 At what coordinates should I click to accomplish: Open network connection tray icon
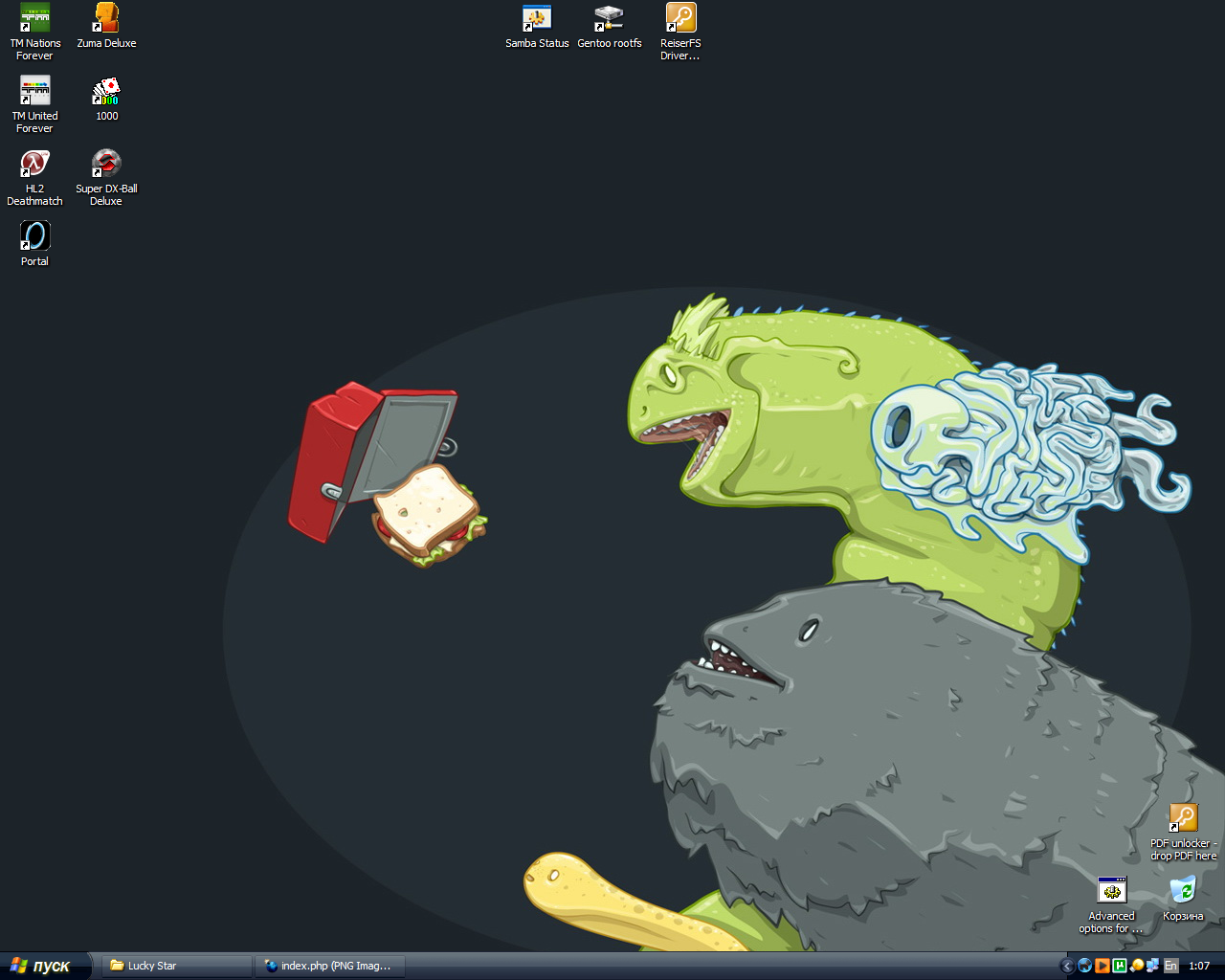(x=1153, y=966)
